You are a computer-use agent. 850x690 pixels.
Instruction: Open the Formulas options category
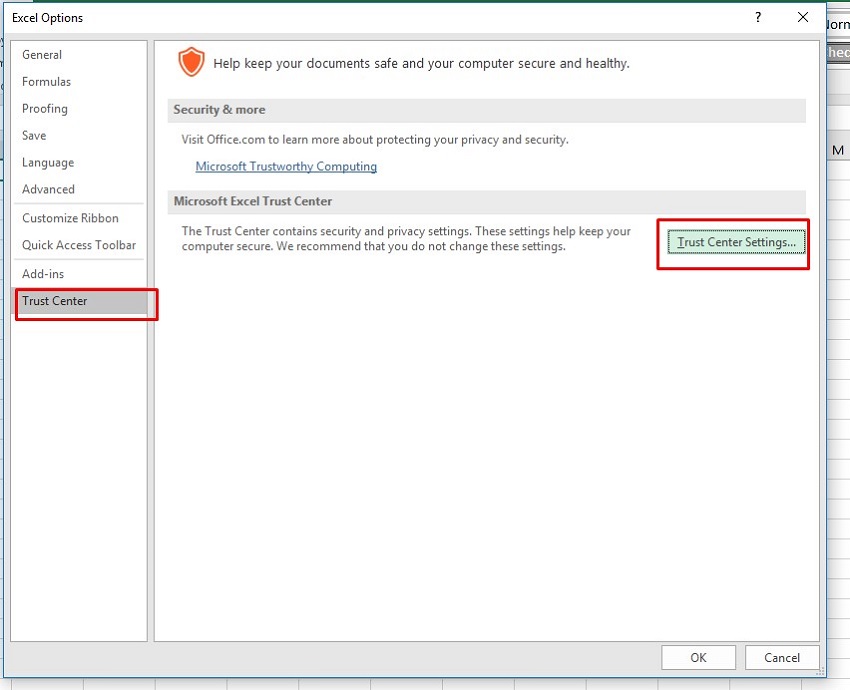(46, 82)
